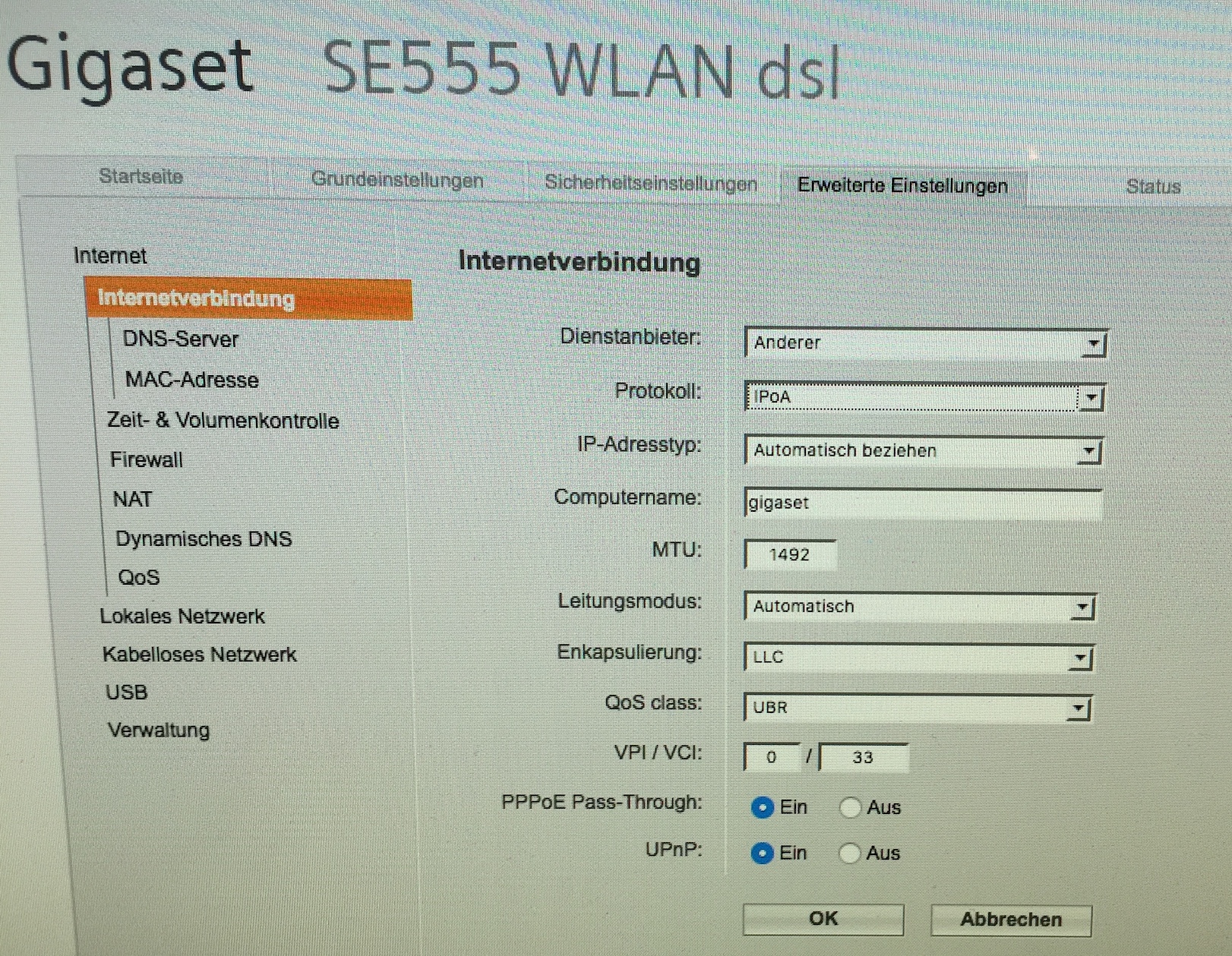This screenshot has width=1232, height=956.
Task: Select Internetverbindung in the sidebar
Action: 249,298
